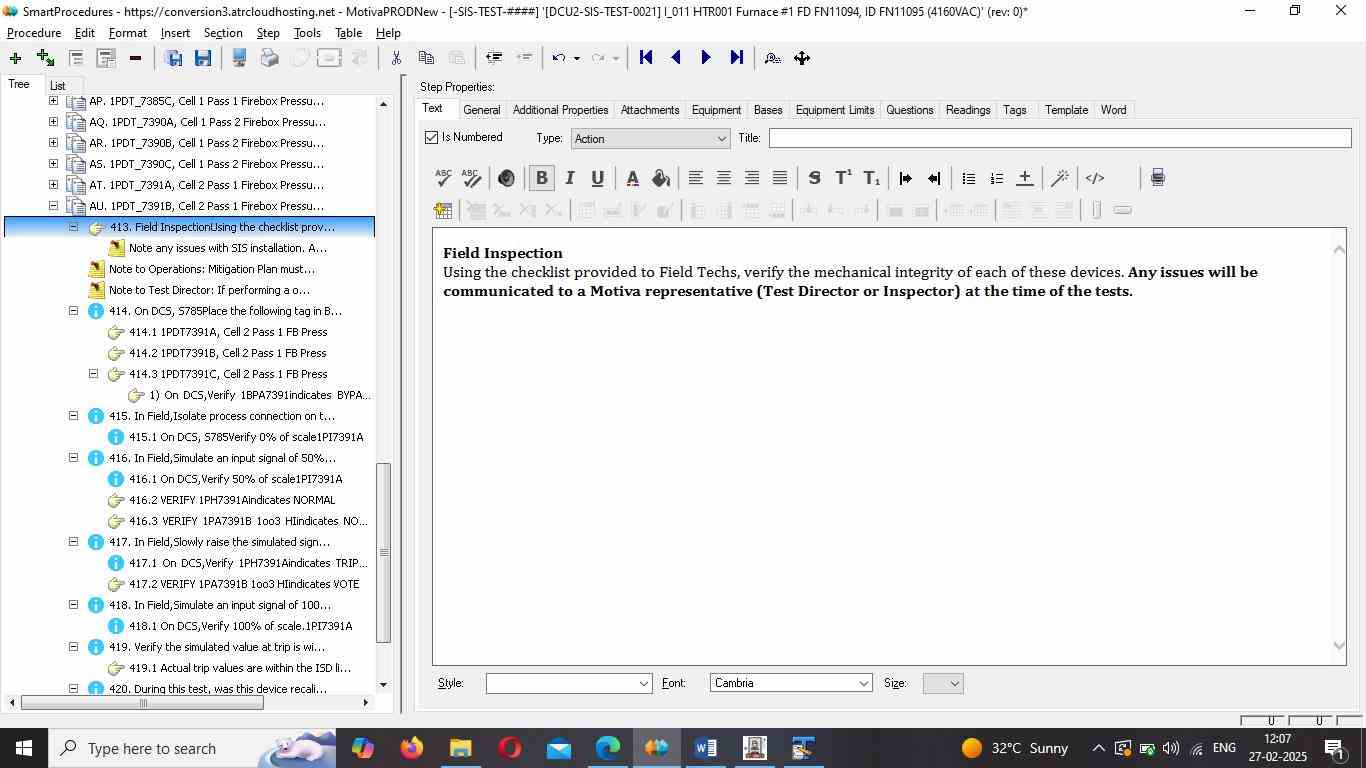Click the Insert Table icon
Image resolution: width=1366 pixels, height=768 pixels.
(443, 210)
